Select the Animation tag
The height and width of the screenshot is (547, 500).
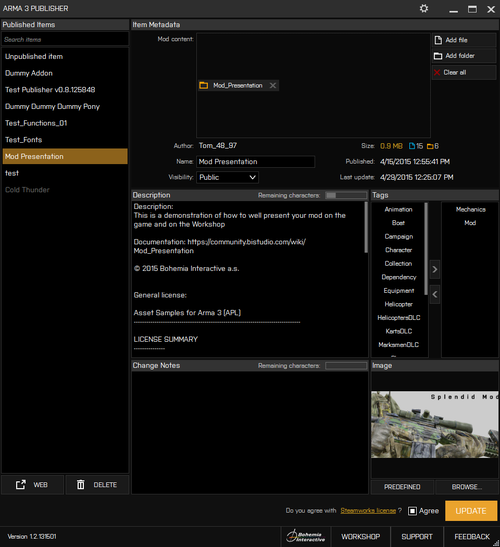[x=398, y=209]
